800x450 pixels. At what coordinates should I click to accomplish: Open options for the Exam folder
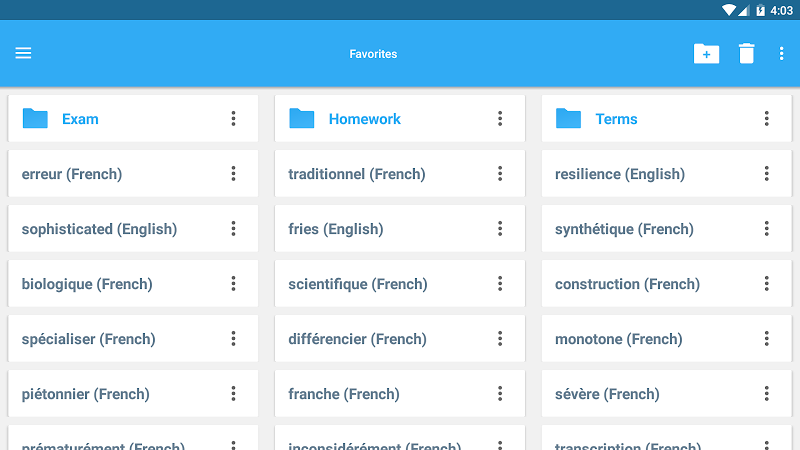[233, 119]
